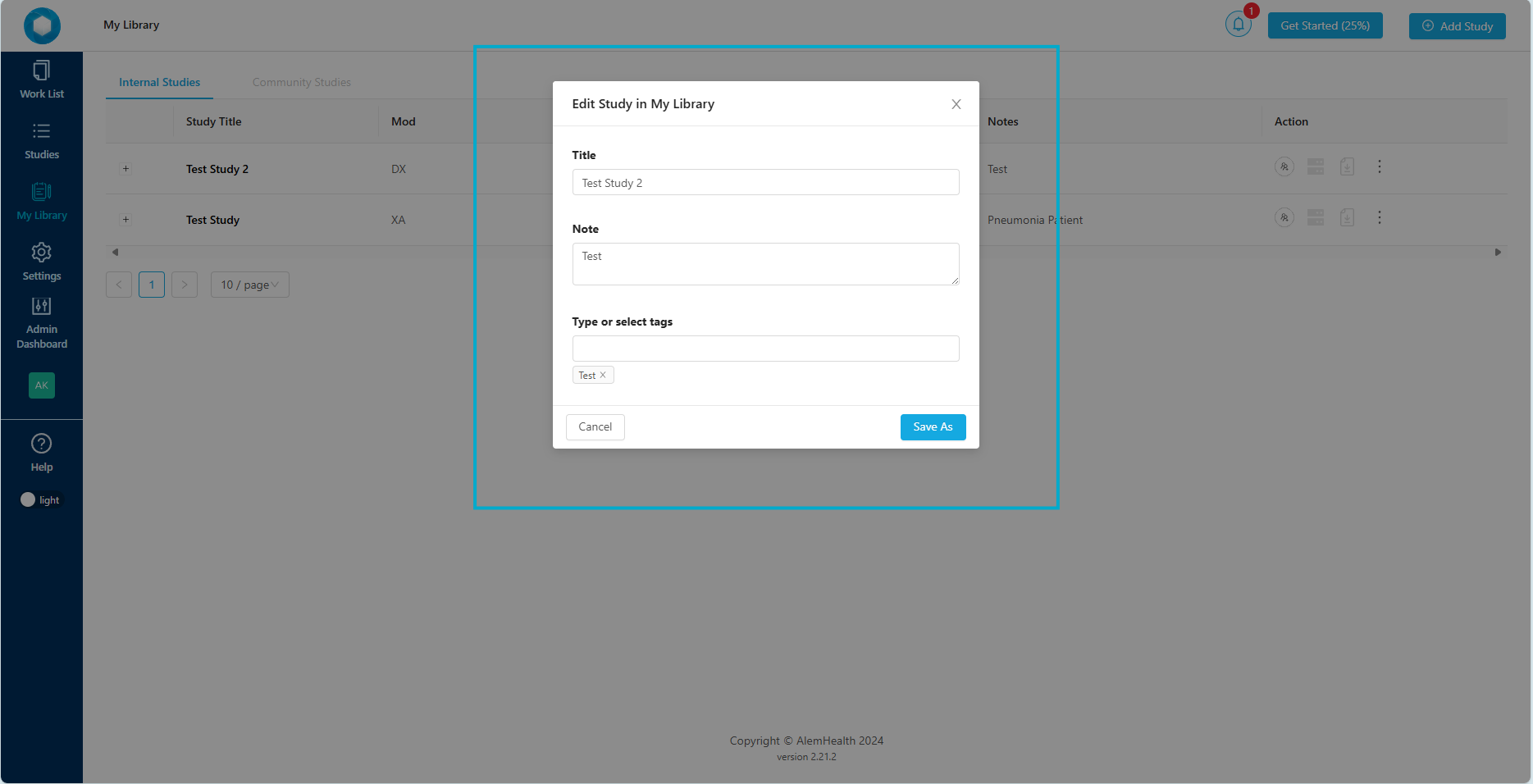The width and height of the screenshot is (1533, 784).
Task: Click the Title input field
Action: 766,182
